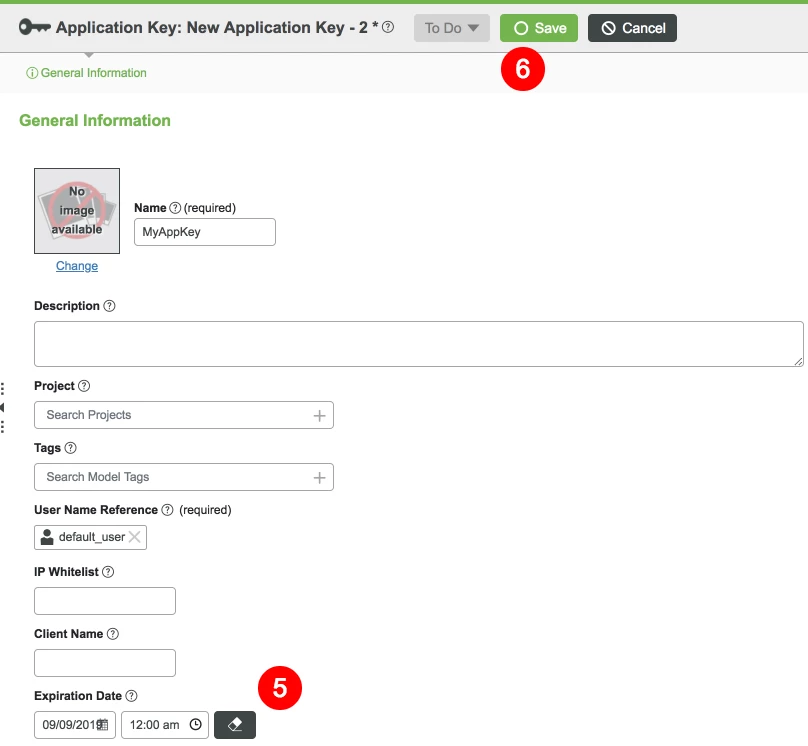Show help for Project field

click(84, 385)
